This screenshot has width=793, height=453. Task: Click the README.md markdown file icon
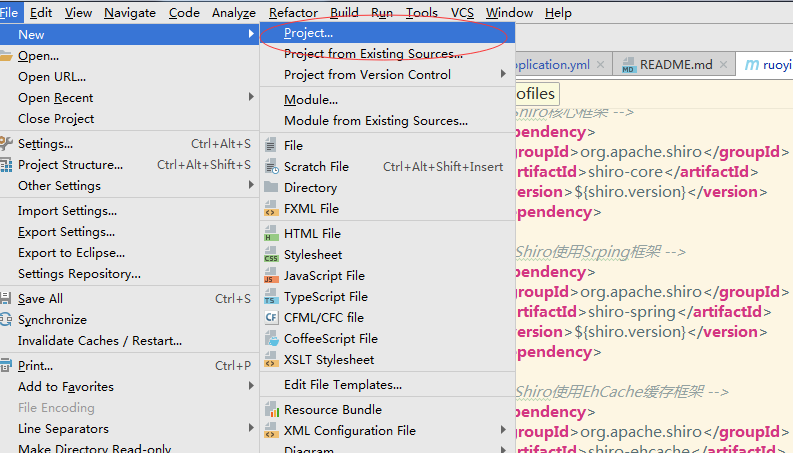point(628,65)
